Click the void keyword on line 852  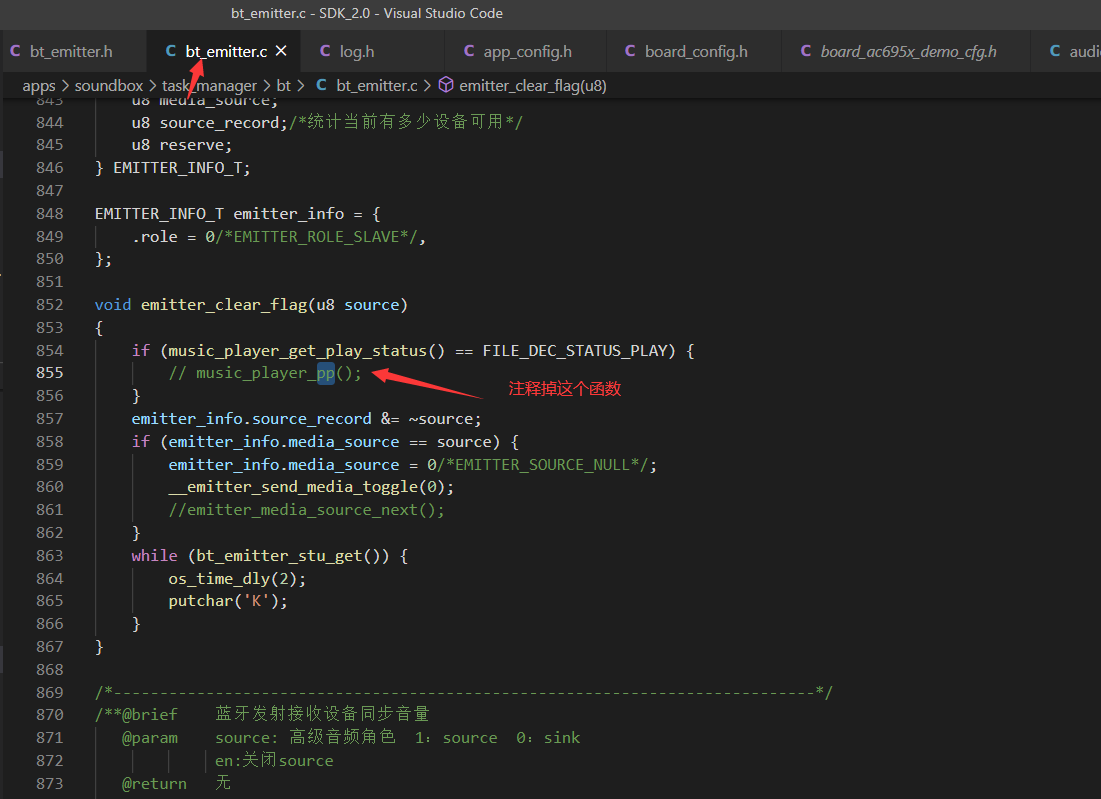[x=113, y=305]
